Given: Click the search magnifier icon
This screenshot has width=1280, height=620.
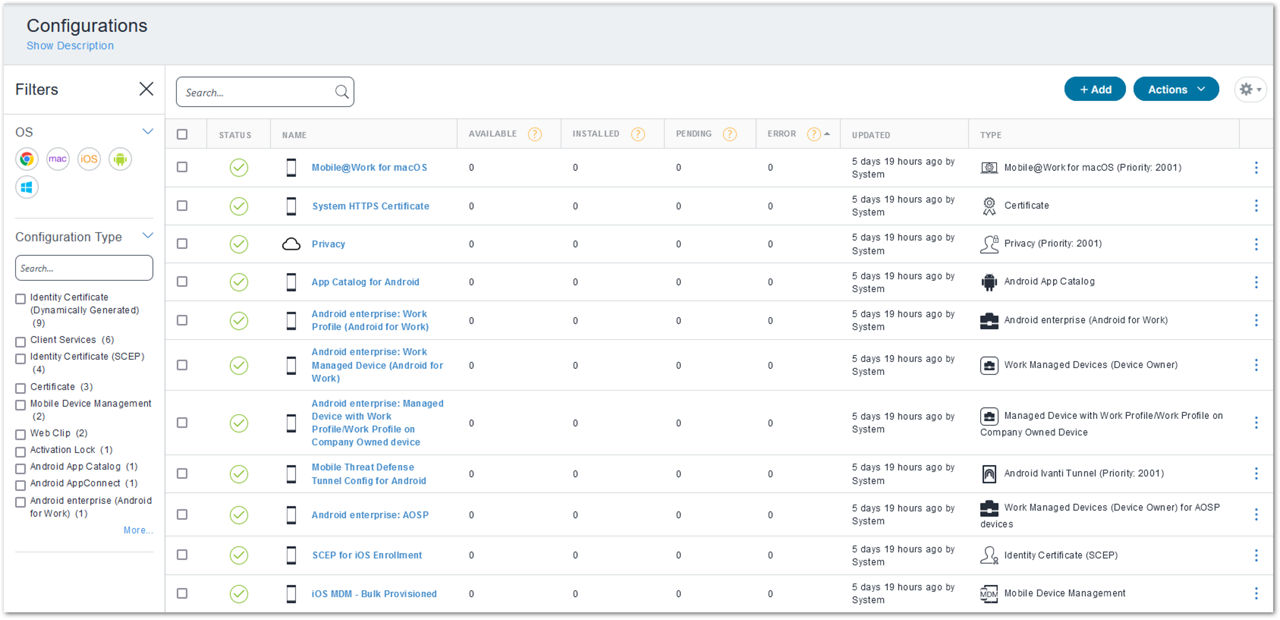Looking at the screenshot, I should tap(342, 92).
